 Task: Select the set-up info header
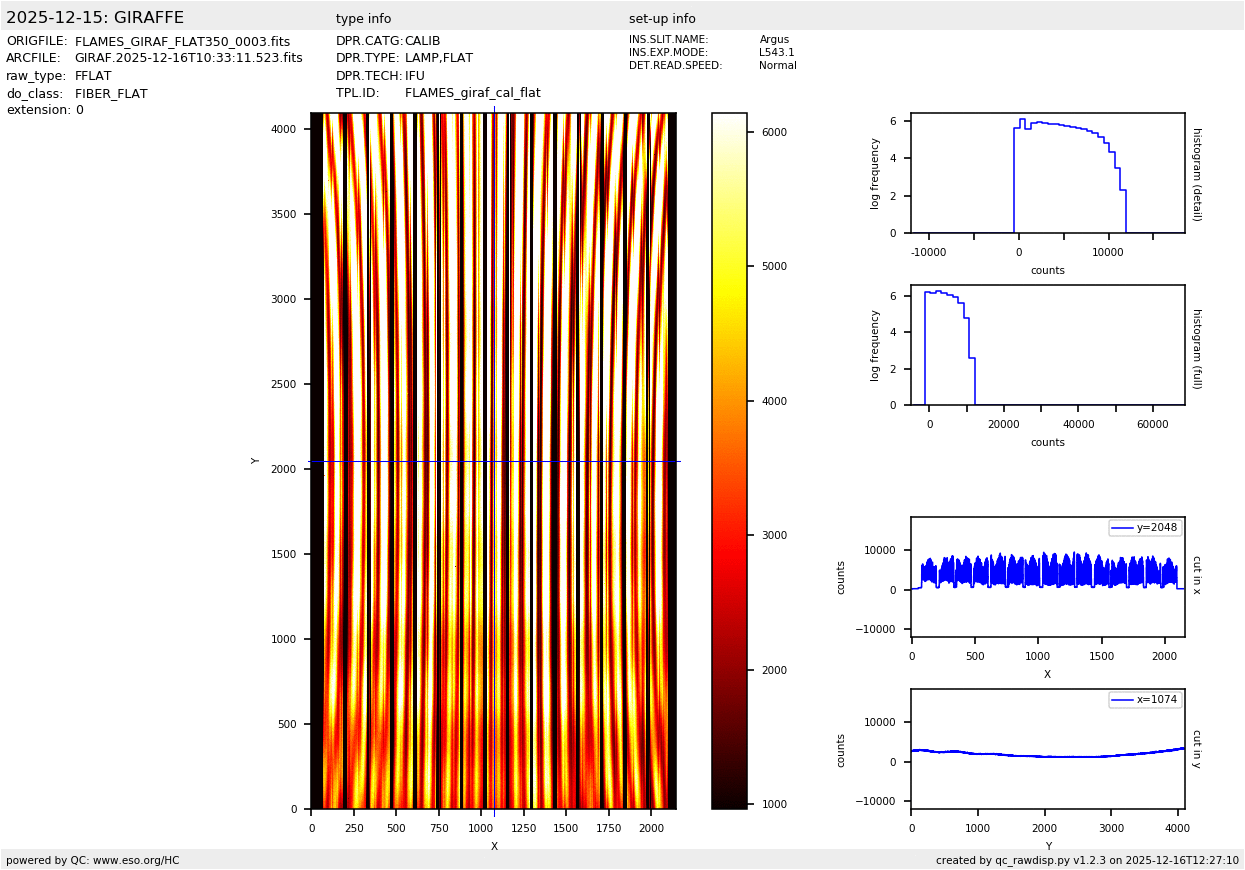pyautogui.click(x=662, y=19)
